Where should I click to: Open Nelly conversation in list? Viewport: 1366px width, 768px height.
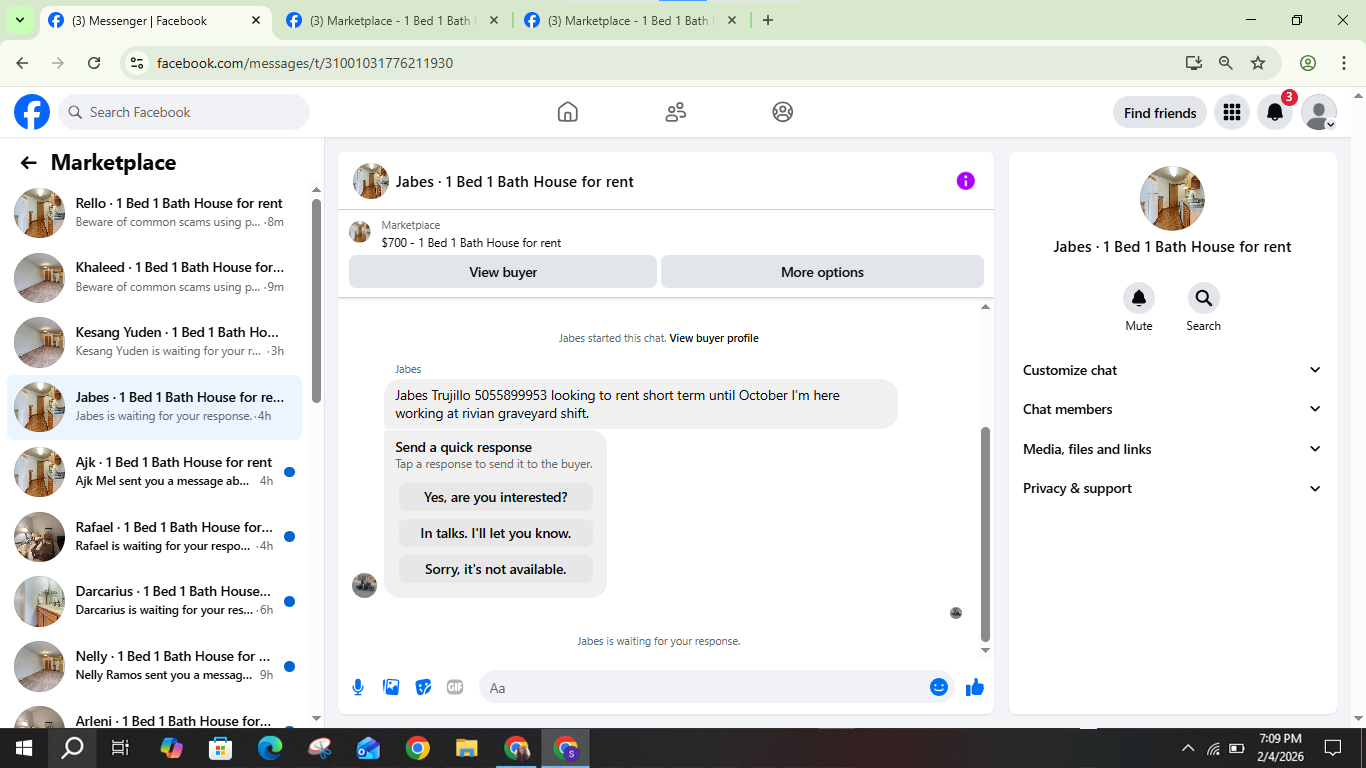coord(154,666)
